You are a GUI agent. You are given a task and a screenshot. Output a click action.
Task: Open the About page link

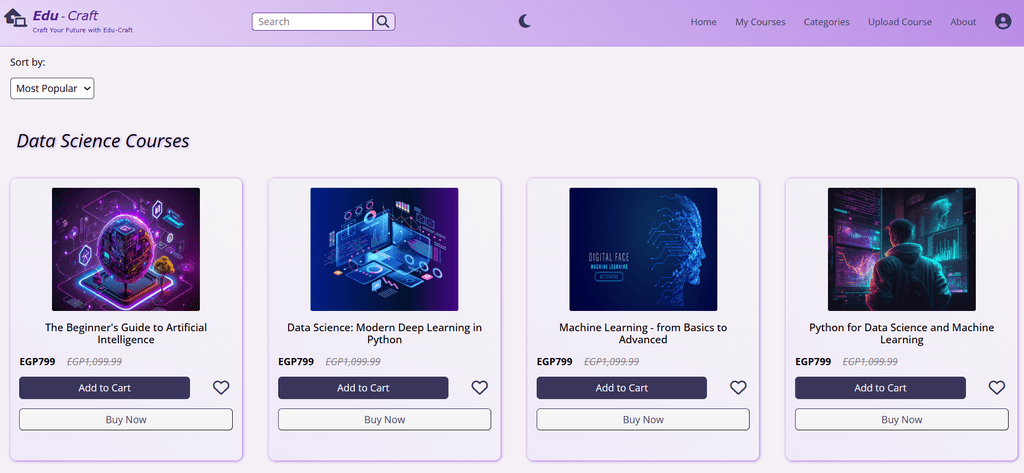963,22
